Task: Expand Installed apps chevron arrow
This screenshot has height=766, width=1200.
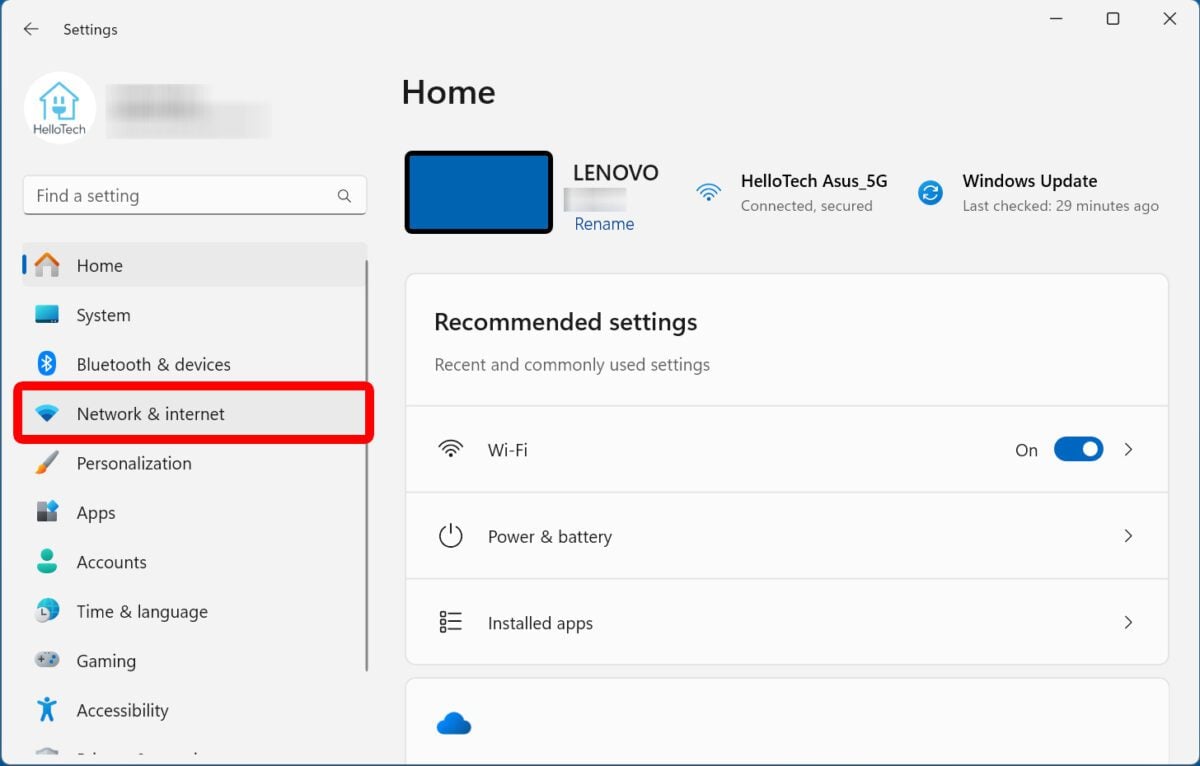Action: 1128,622
